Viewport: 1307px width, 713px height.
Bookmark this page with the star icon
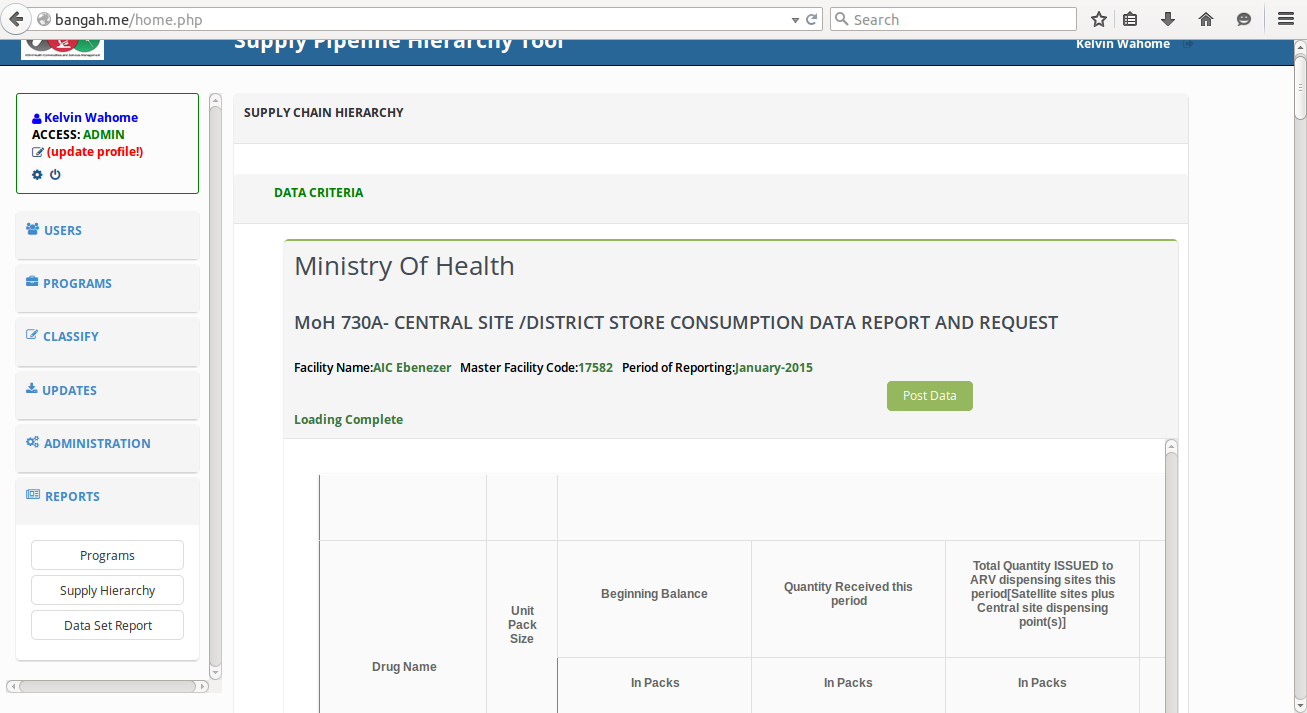pos(1099,19)
